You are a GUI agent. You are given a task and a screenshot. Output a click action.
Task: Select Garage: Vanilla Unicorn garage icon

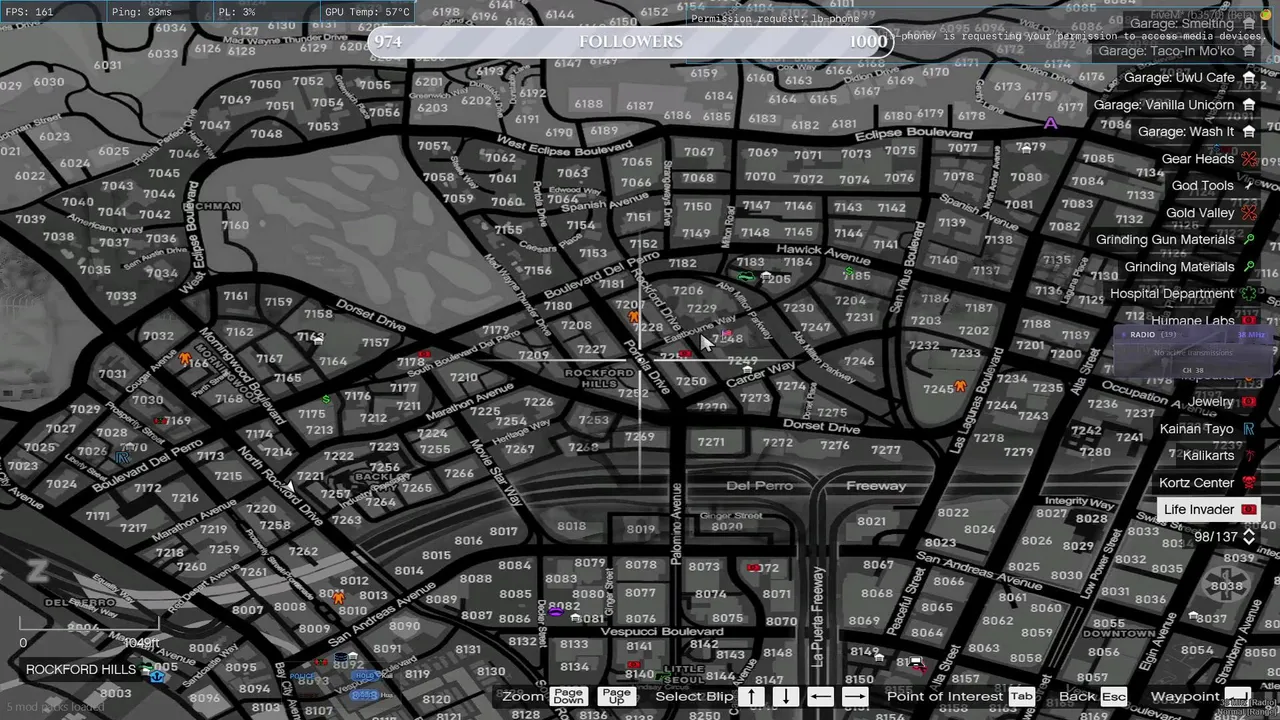point(1249,104)
